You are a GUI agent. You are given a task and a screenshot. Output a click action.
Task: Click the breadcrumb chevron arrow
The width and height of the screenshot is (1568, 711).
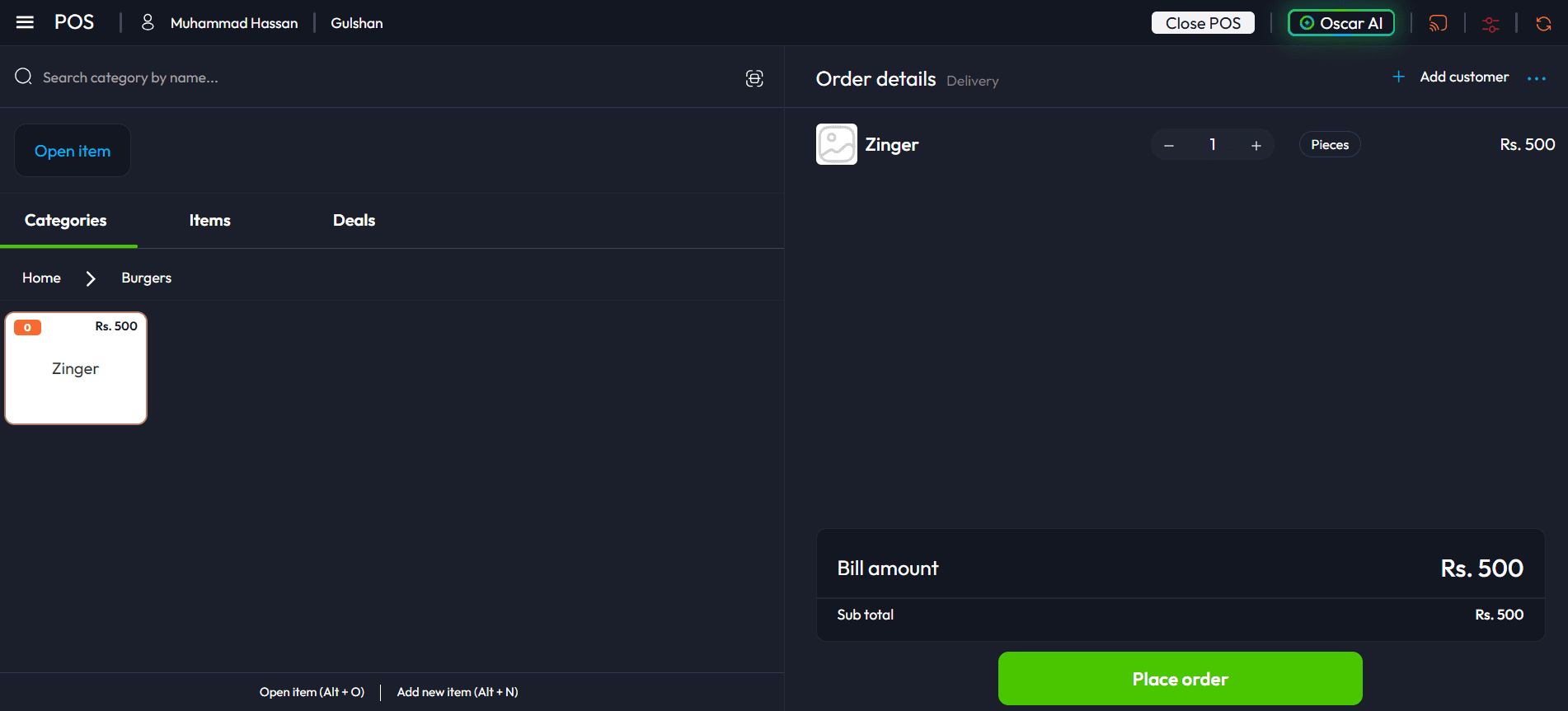click(91, 278)
